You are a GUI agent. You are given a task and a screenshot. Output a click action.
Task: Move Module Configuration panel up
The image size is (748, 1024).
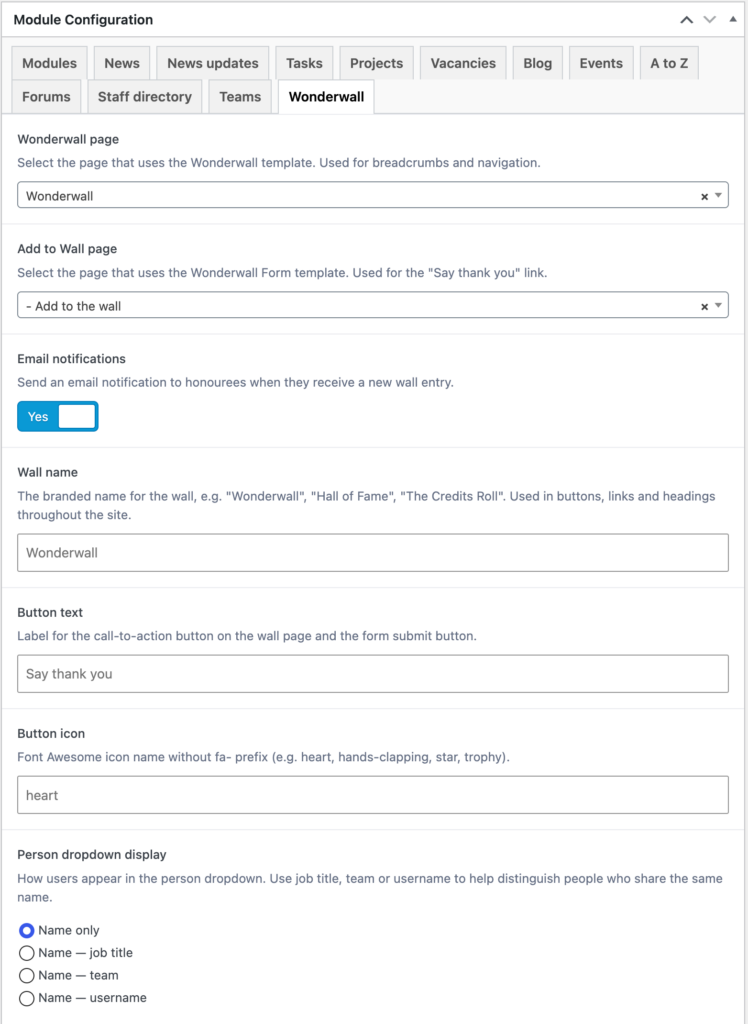click(687, 20)
